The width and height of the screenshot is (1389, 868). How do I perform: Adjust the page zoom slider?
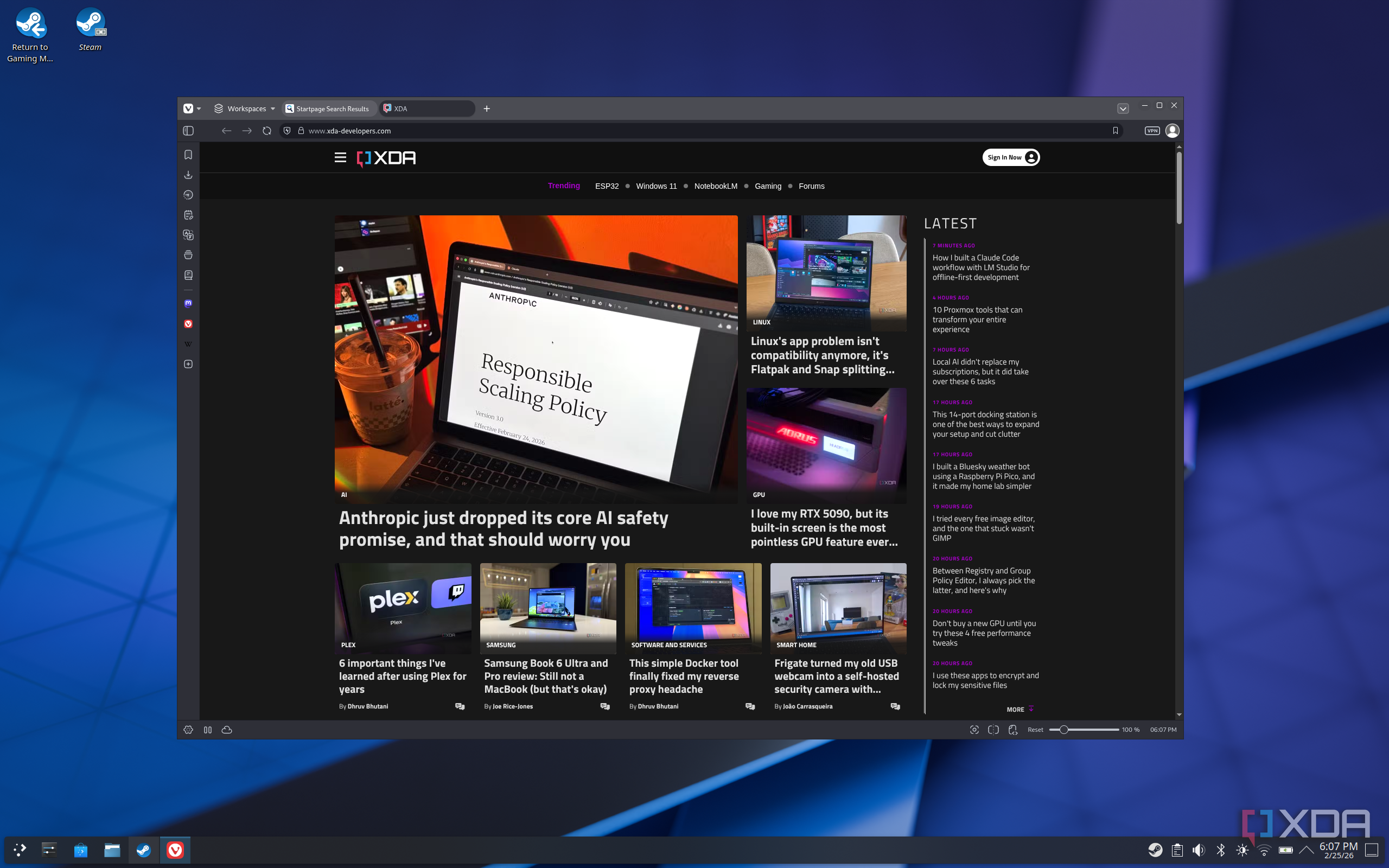click(x=1084, y=730)
